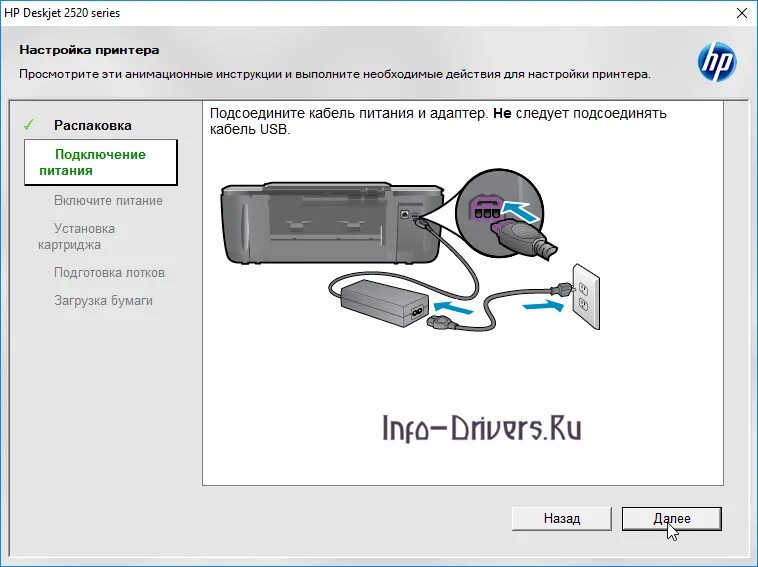Select the Загрузка бумаги step
This screenshot has height=567, width=758.
pyautogui.click(x=103, y=301)
